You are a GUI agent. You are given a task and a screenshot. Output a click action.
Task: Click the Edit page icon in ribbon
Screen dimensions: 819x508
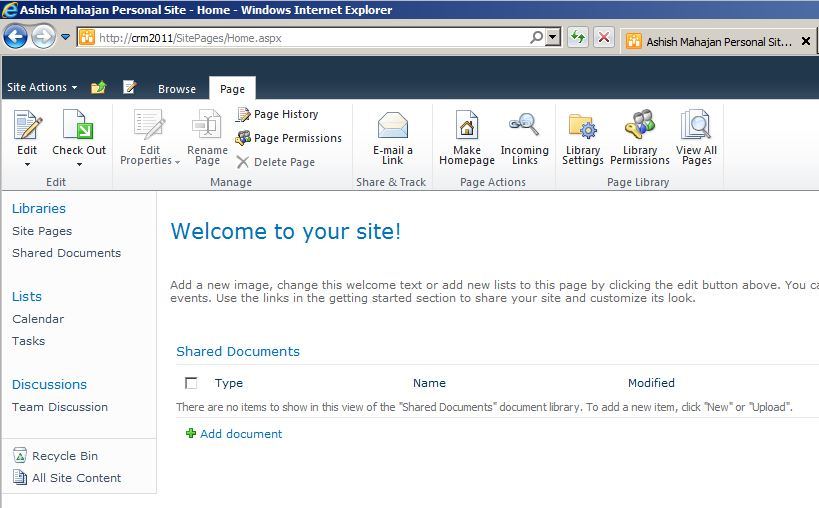pyautogui.click(x=27, y=125)
